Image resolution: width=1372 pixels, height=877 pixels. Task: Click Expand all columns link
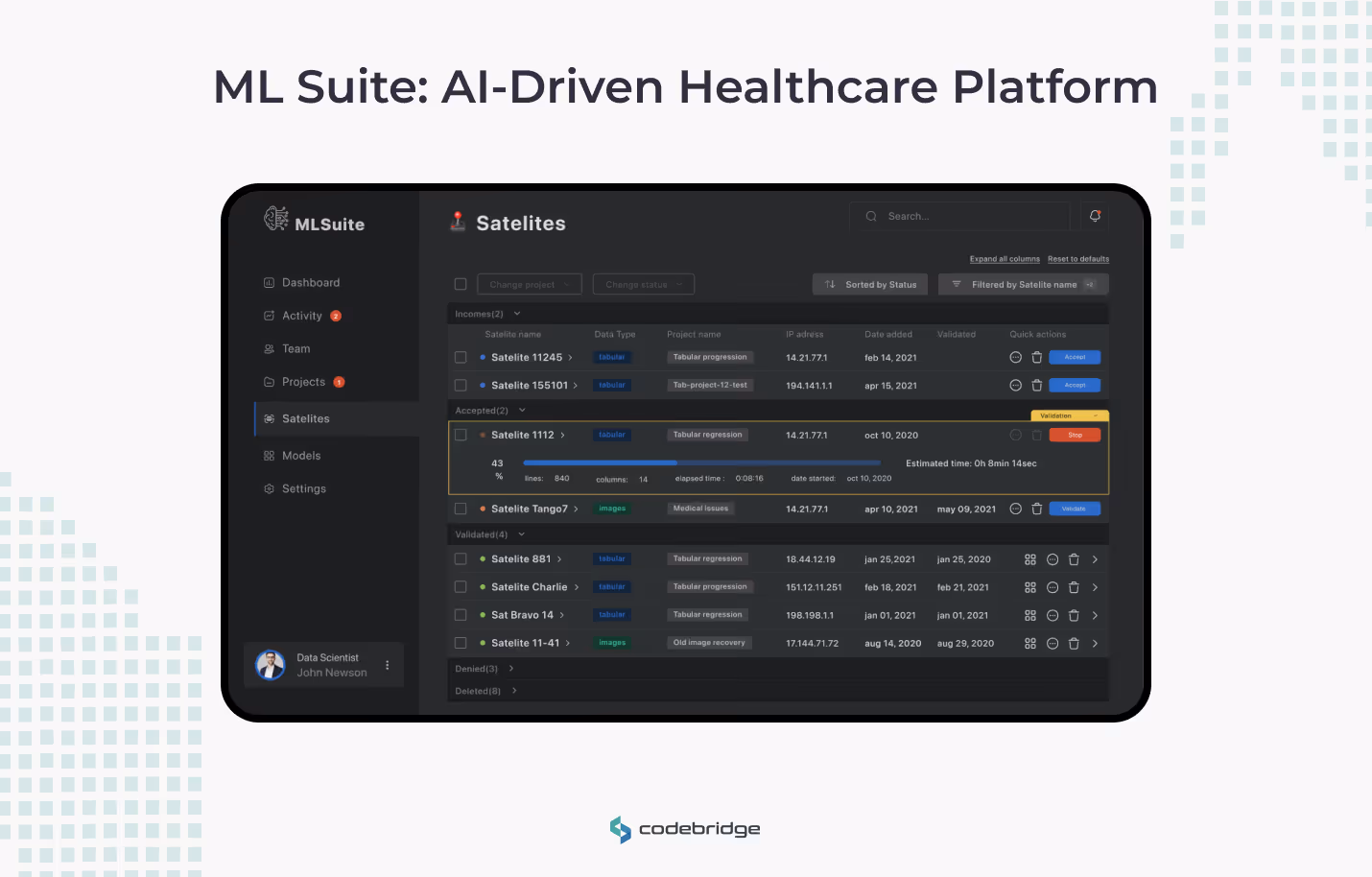[x=1005, y=259]
